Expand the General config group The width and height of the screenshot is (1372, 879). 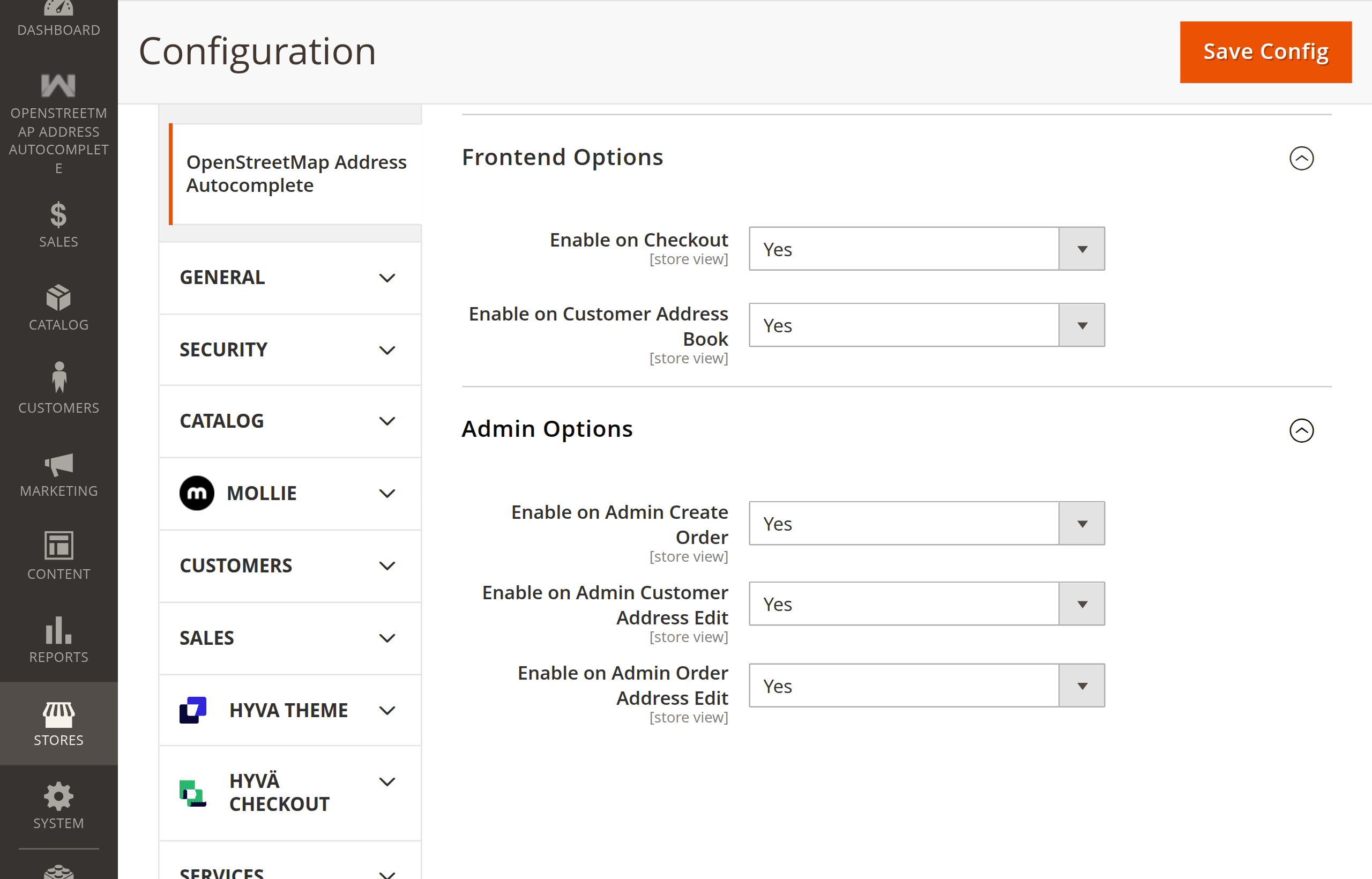(x=290, y=278)
